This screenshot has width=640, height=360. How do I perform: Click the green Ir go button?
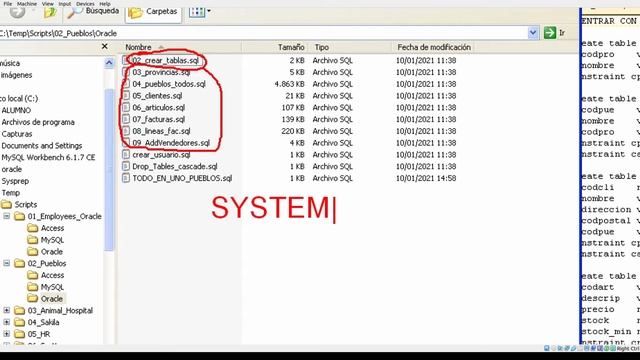coord(555,33)
